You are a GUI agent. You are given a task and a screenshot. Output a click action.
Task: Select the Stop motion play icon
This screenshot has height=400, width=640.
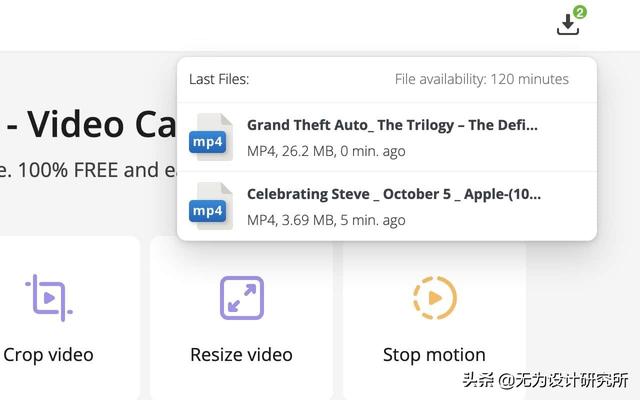pyautogui.click(x=435, y=298)
